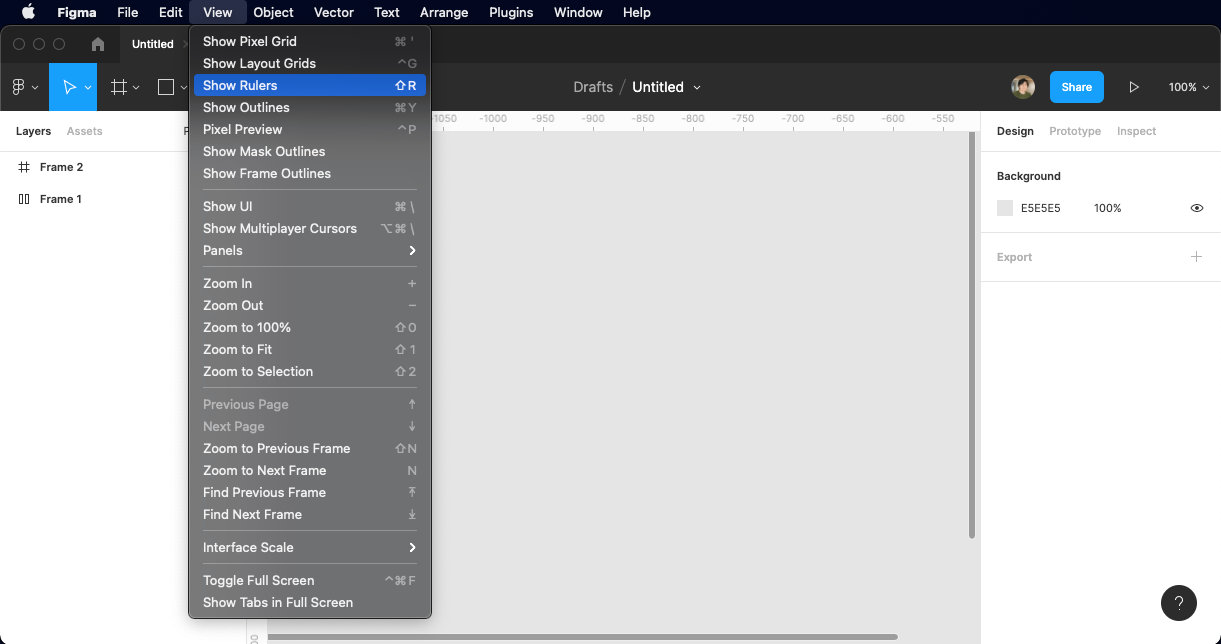Open the Object menu
Image resolution: width=1221 pixels, height=644 pixels.
[x=273, y=12]
